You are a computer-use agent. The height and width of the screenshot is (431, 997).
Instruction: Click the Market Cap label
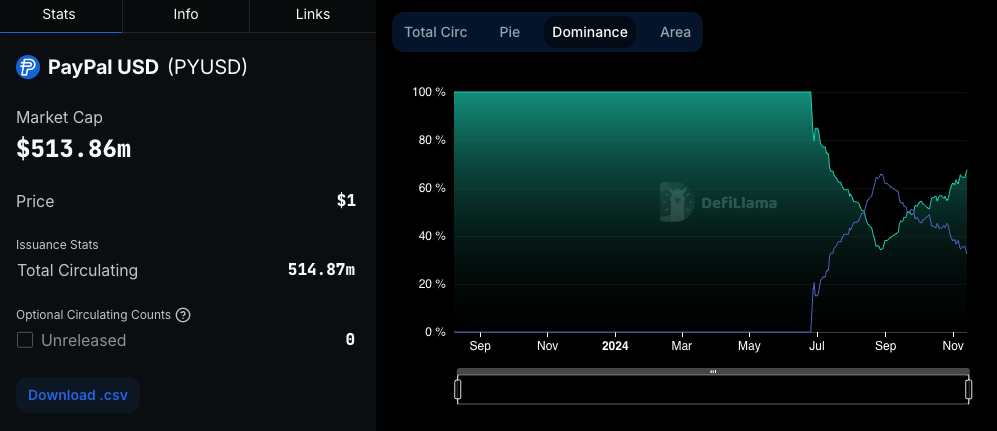tap(59, 117)
